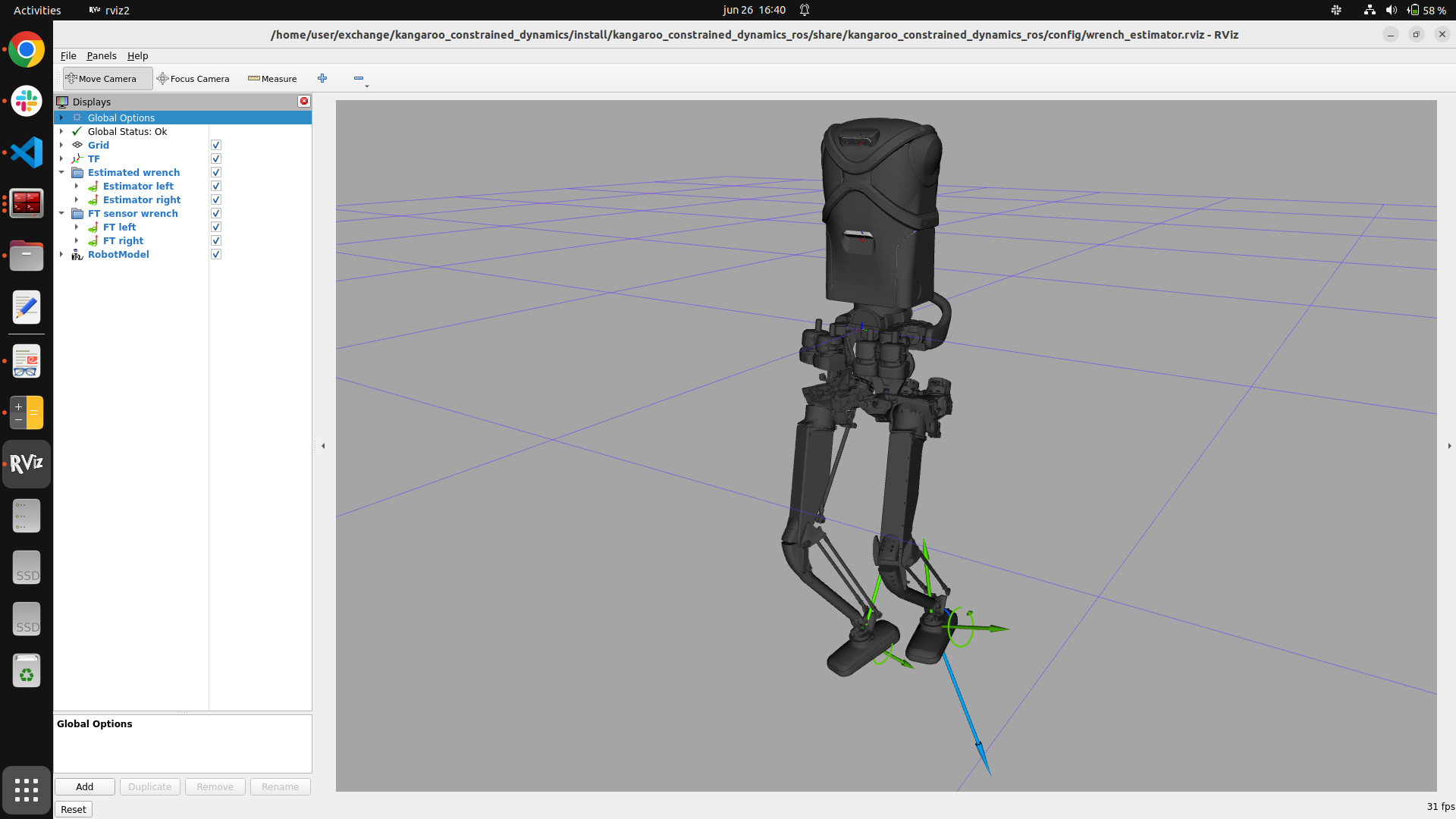This screenshot has width=1456, height=819.
Task: Select the Focus Camera tool
Action: point(193,78)
